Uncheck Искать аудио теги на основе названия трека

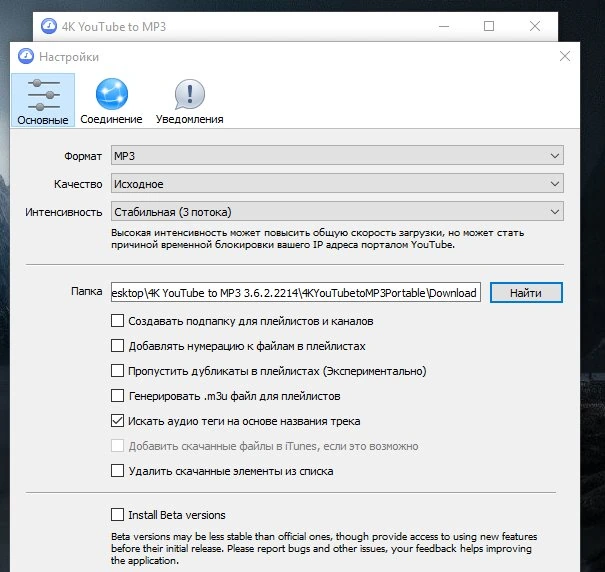(x=117, y=421)
